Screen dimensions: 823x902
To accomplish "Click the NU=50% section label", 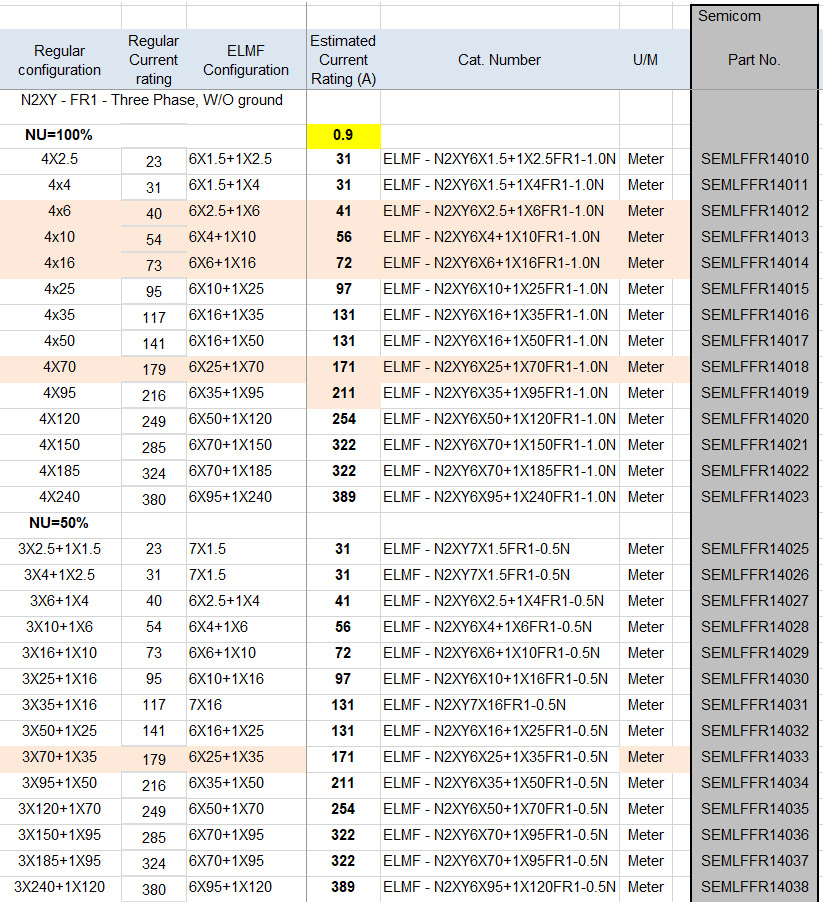I will pos(59,523).
